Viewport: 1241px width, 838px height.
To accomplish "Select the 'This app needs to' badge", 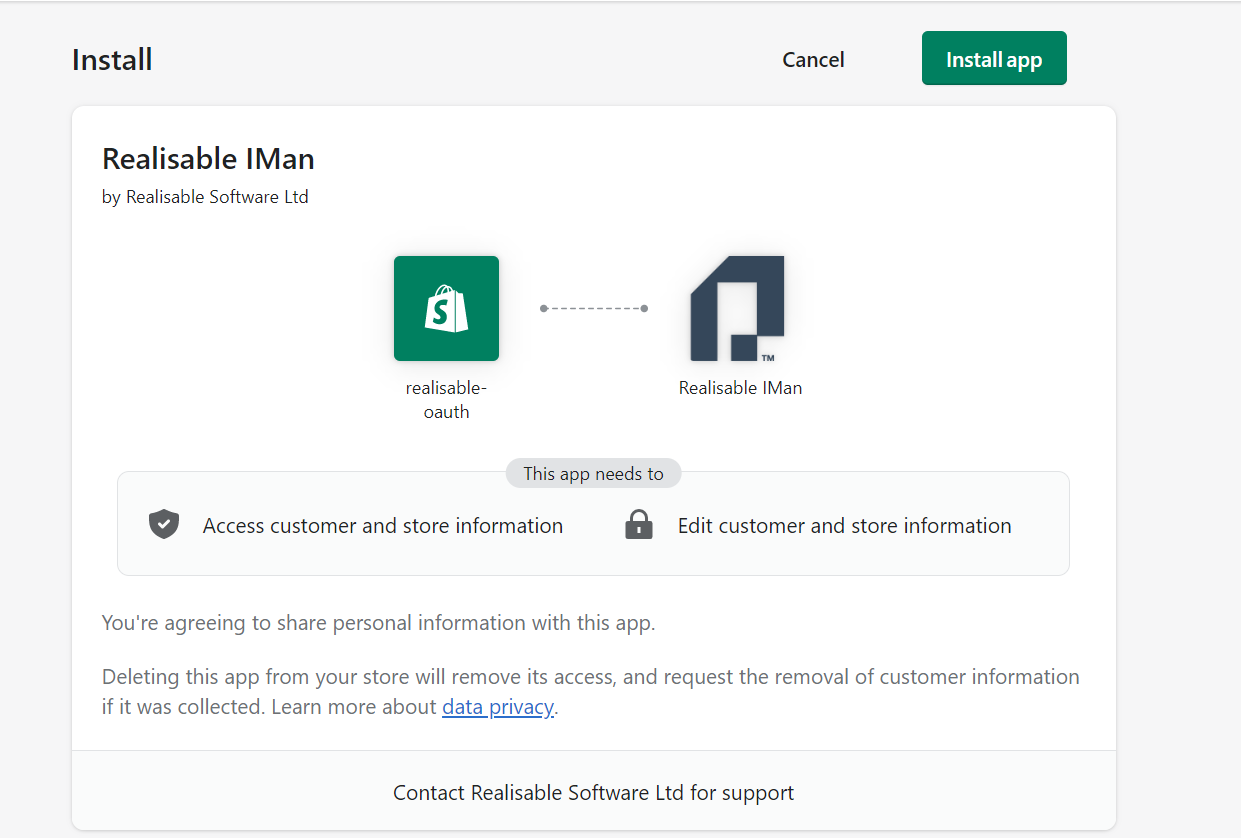I will click(593, 473).
